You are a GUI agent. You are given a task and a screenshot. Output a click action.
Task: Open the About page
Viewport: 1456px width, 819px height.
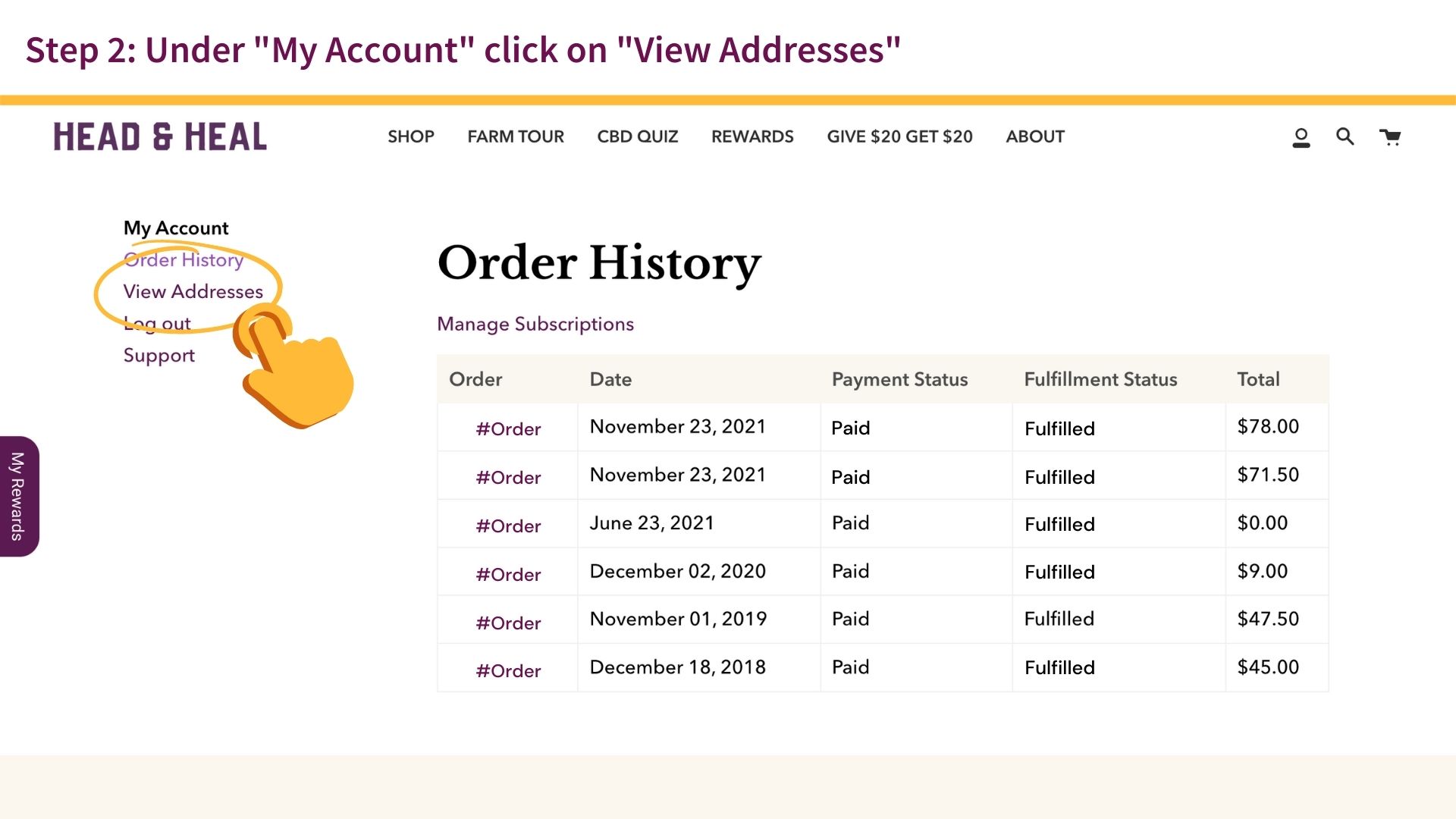(1035, 136)
